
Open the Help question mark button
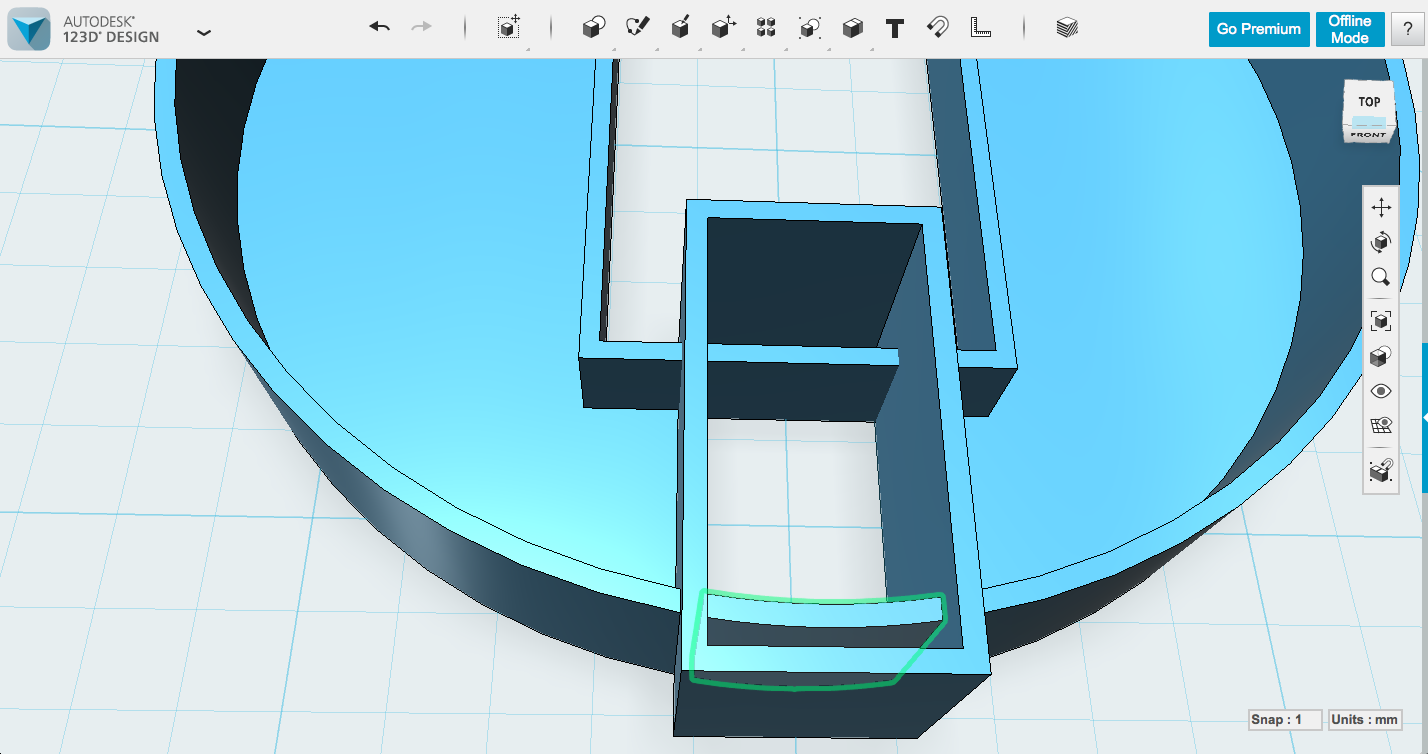tap(1407, 29)
